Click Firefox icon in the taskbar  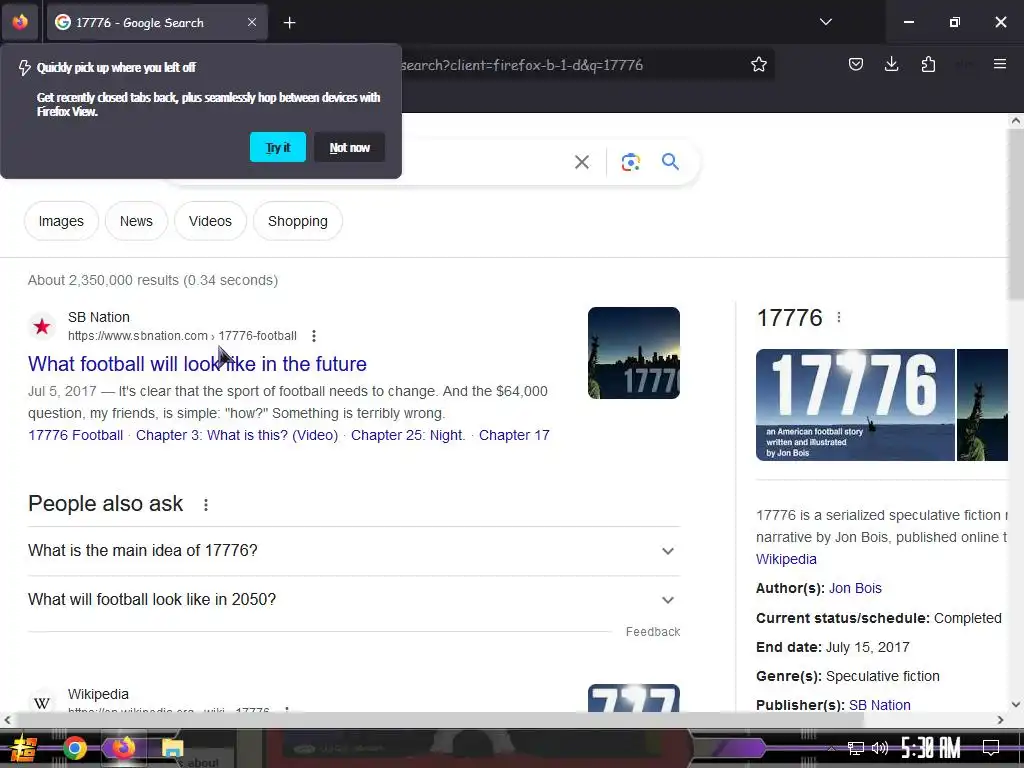click(x=123, y=748)
